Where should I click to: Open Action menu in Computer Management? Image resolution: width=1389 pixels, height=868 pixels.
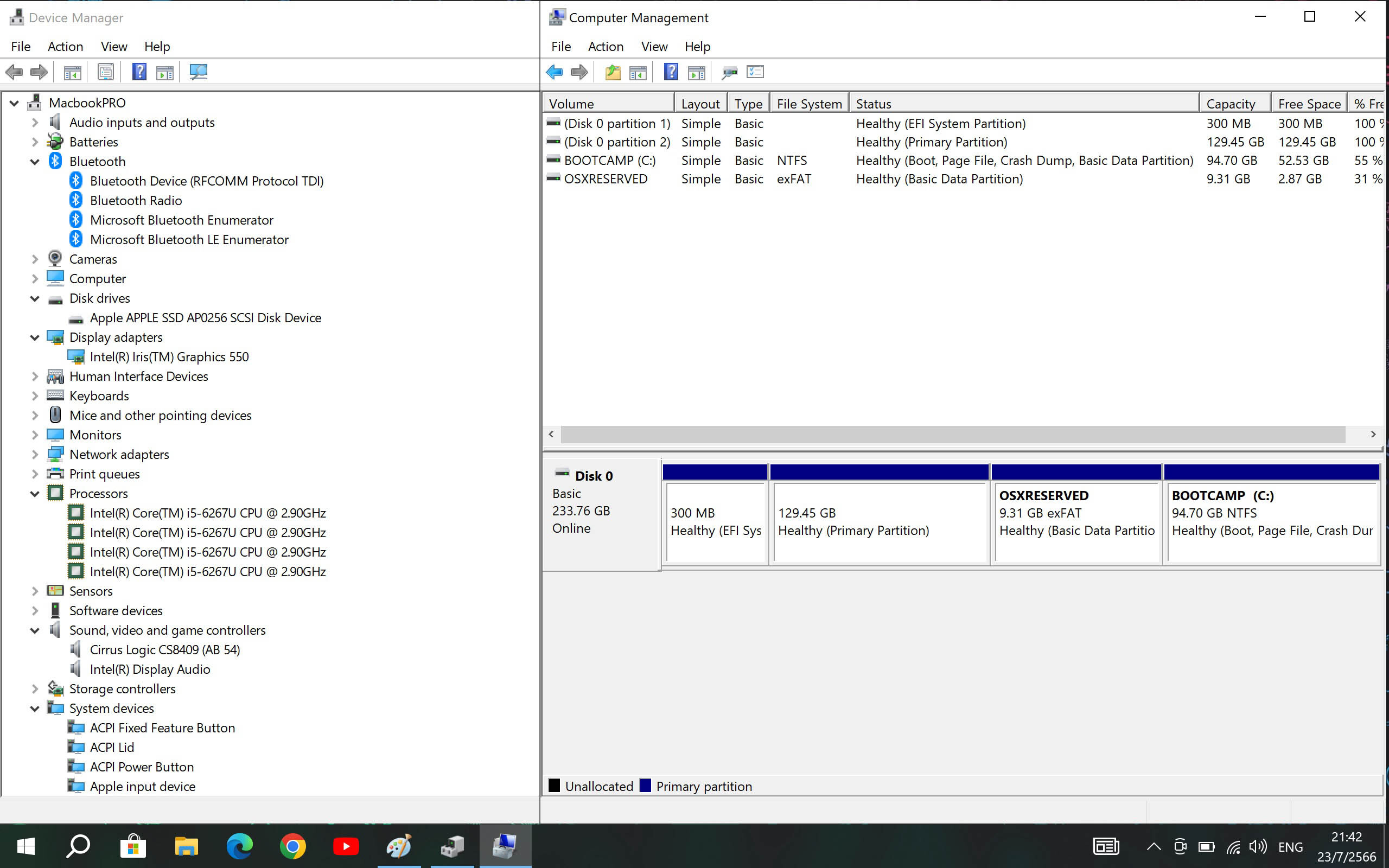click(x=606, y=47)
